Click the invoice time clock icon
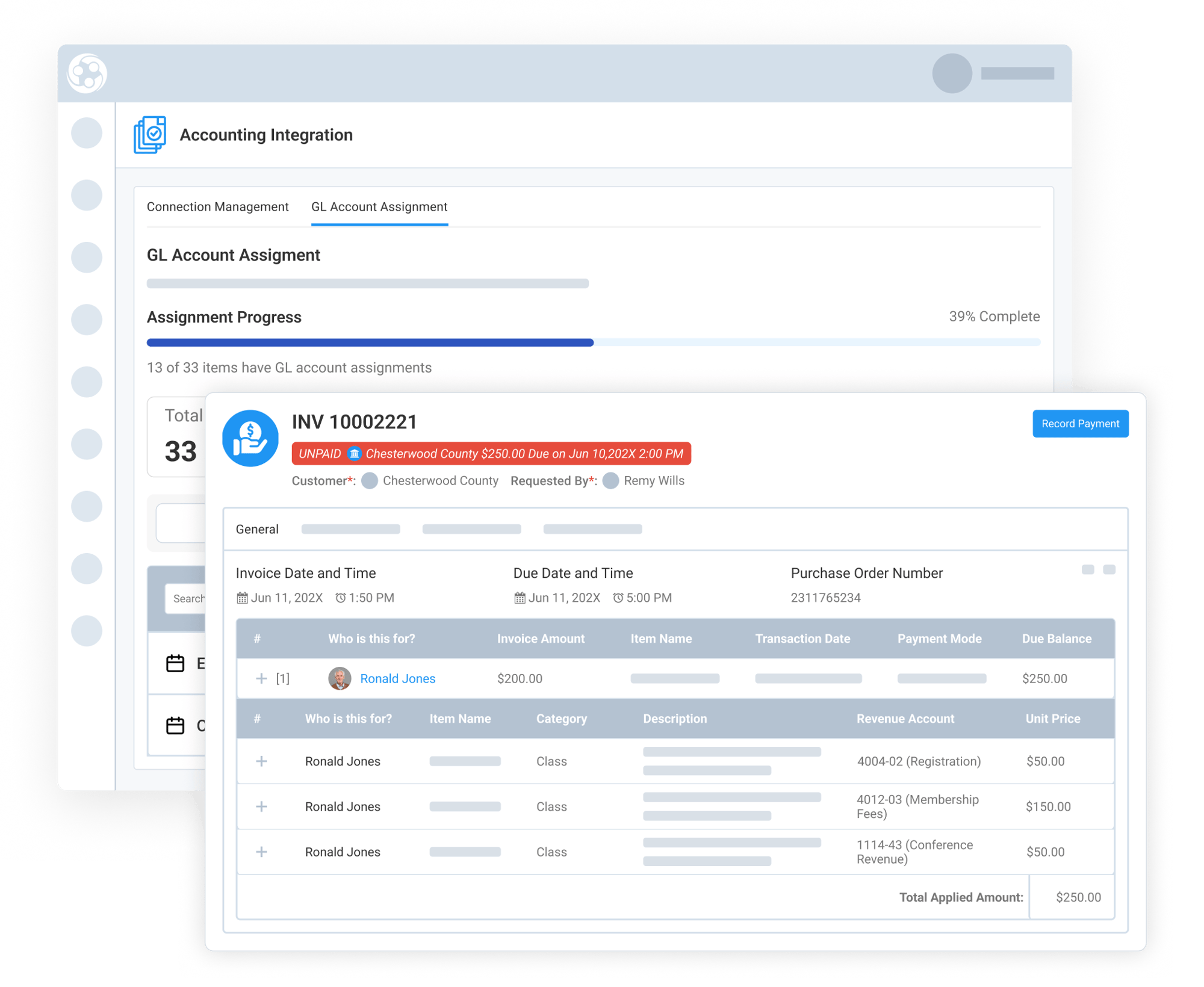 click(341, 598)
